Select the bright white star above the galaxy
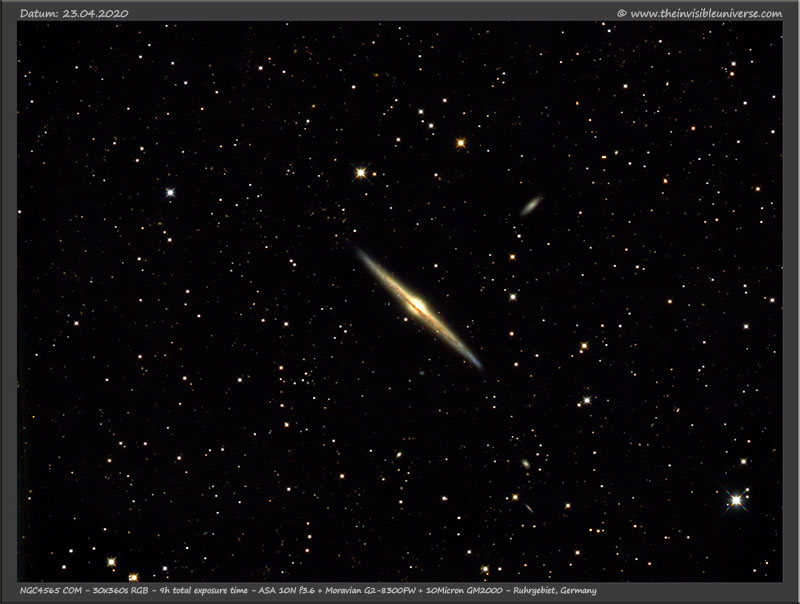800x604 pixels. pyautogui.click(x=361, y=172)
